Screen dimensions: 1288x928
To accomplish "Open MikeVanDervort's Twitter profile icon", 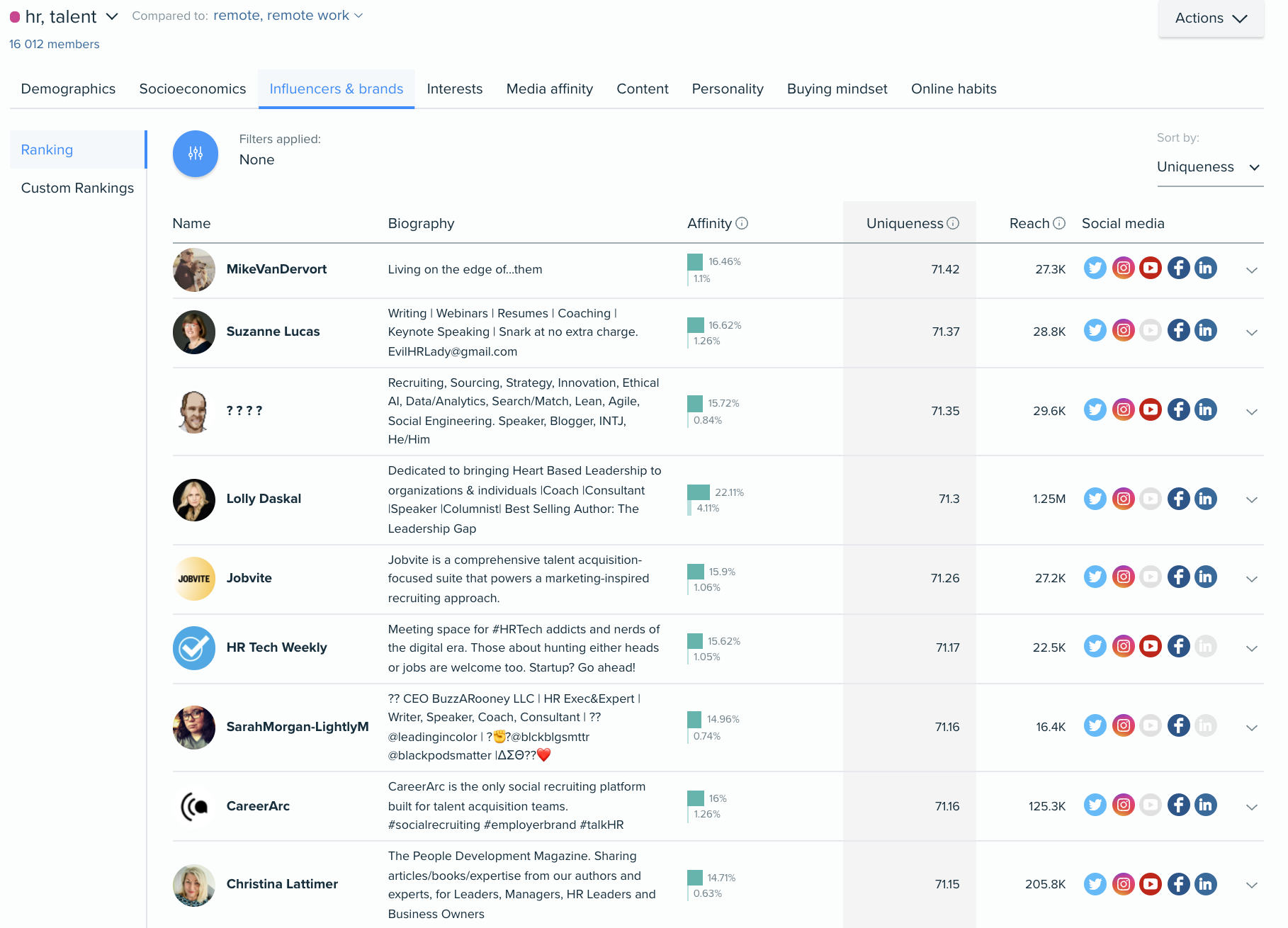I will point(1095,268).
